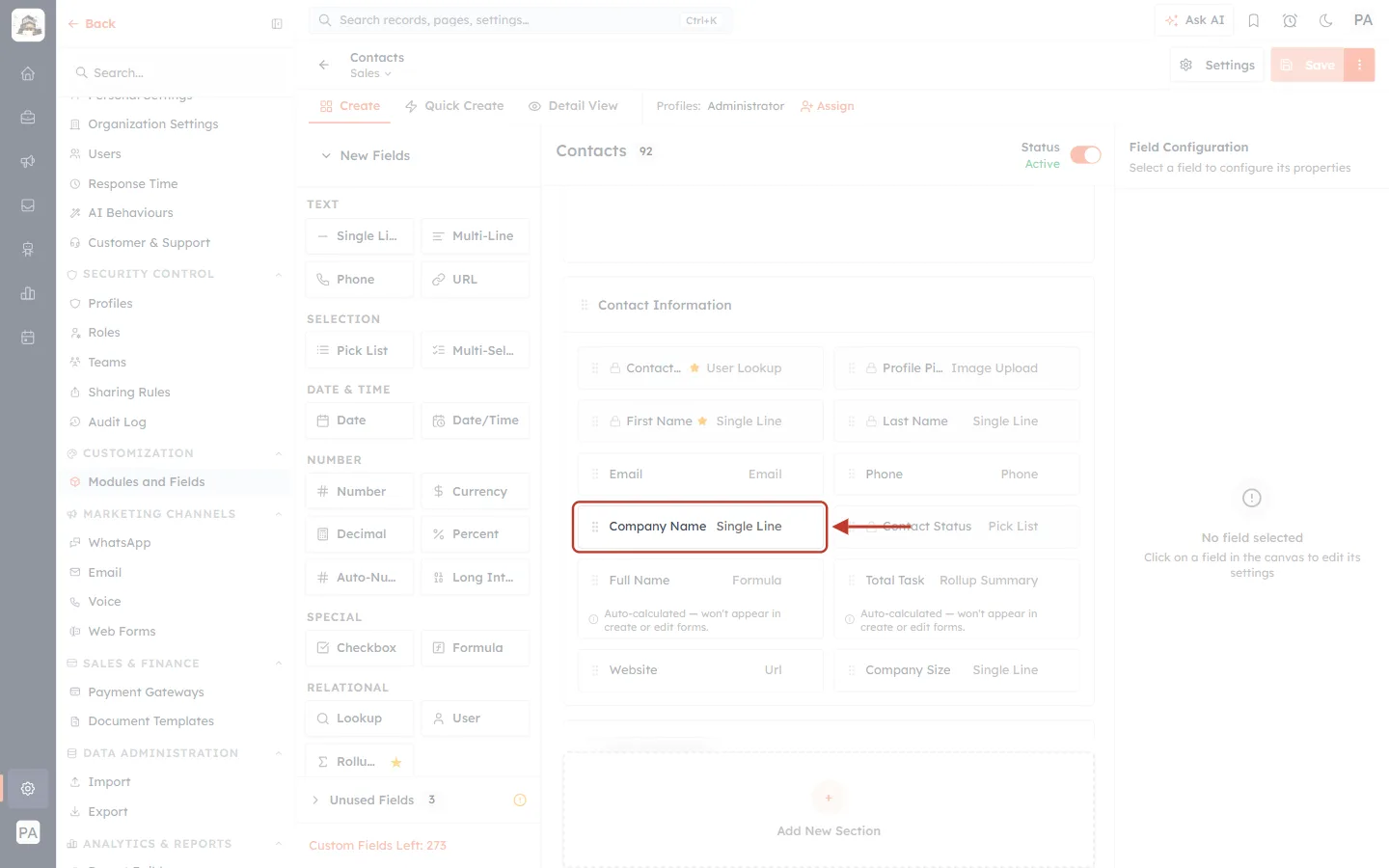Select the Company Name field in canvas
This screenshot has width=1389, height=868.
coord(700,527)
